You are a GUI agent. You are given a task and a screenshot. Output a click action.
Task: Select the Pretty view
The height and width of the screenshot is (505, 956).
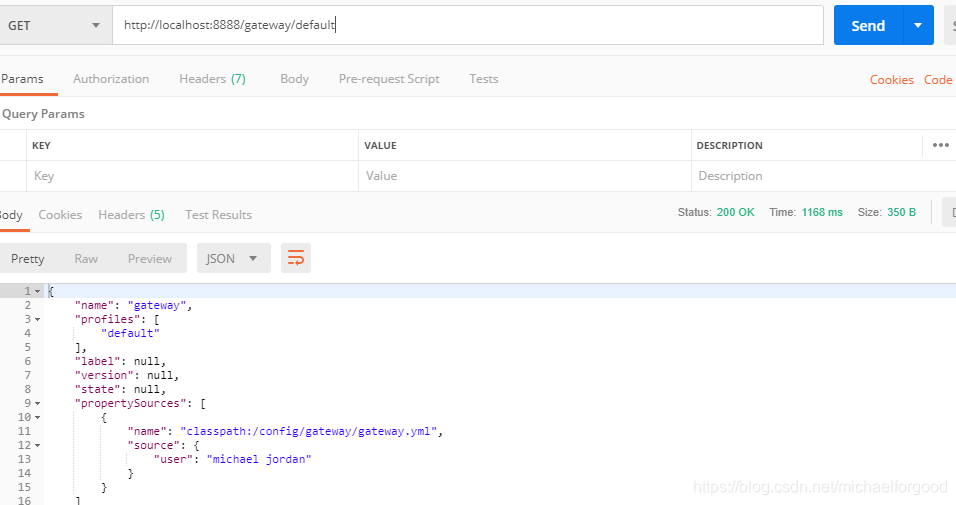[x=27, y=259]
